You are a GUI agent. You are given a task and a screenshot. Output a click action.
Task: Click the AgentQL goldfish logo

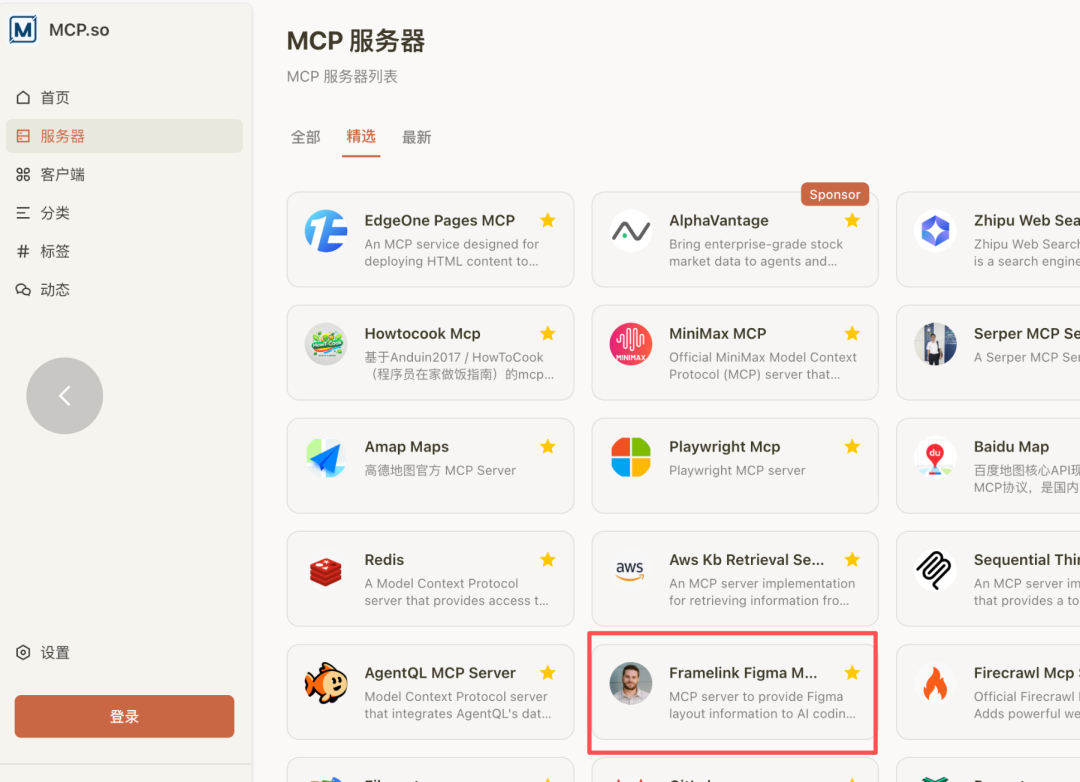click(326, 683)
